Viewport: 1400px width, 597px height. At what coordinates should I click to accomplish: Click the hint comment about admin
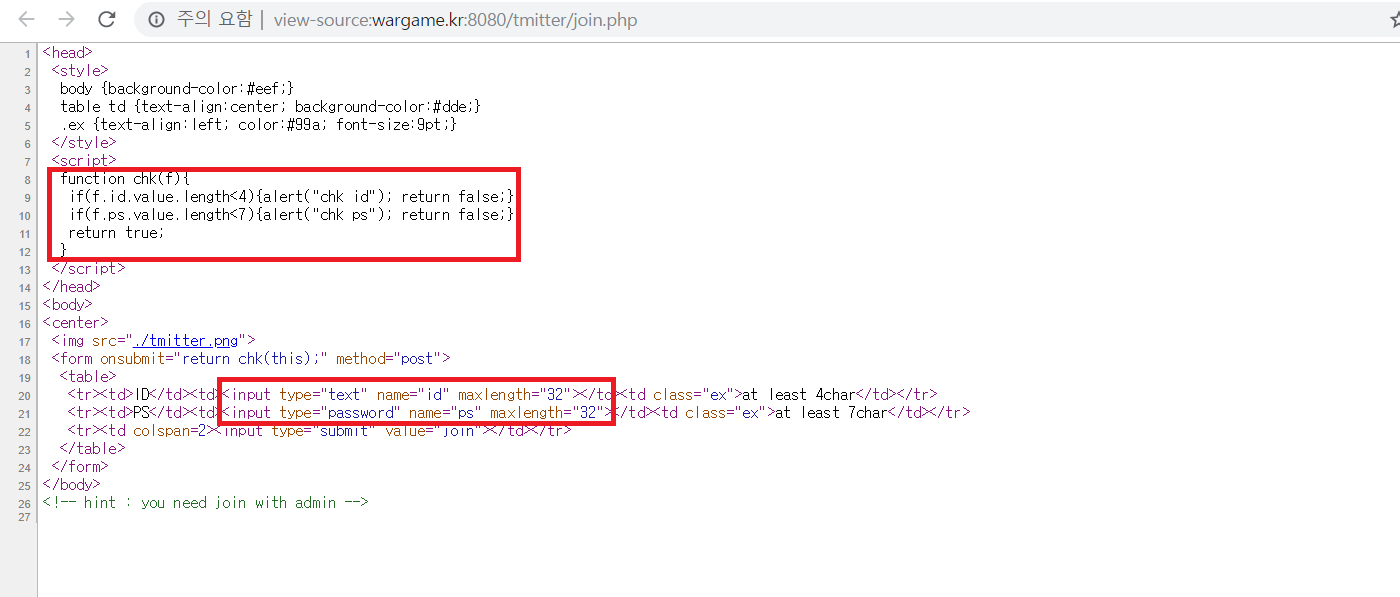tap(206, 502)
